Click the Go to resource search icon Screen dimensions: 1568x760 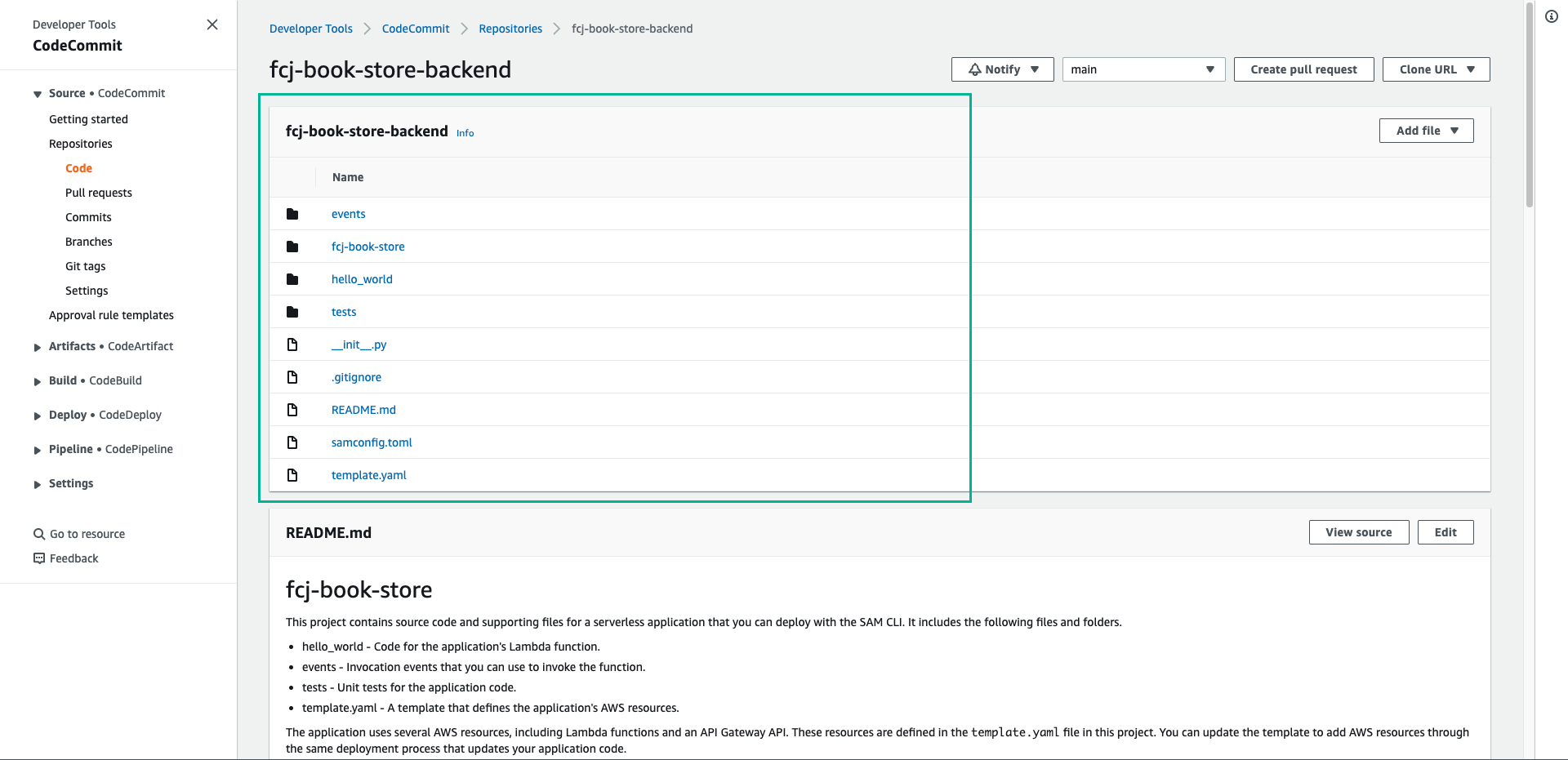coord(39,534)
